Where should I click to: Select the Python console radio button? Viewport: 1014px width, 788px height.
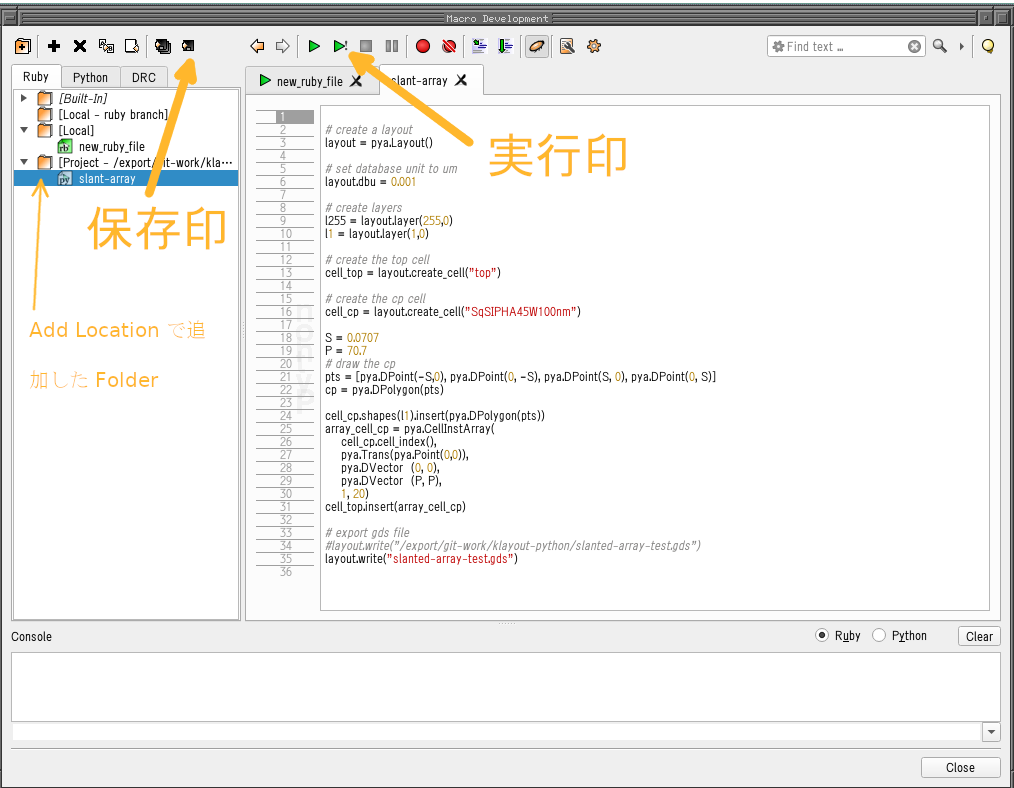click(879, 636)
